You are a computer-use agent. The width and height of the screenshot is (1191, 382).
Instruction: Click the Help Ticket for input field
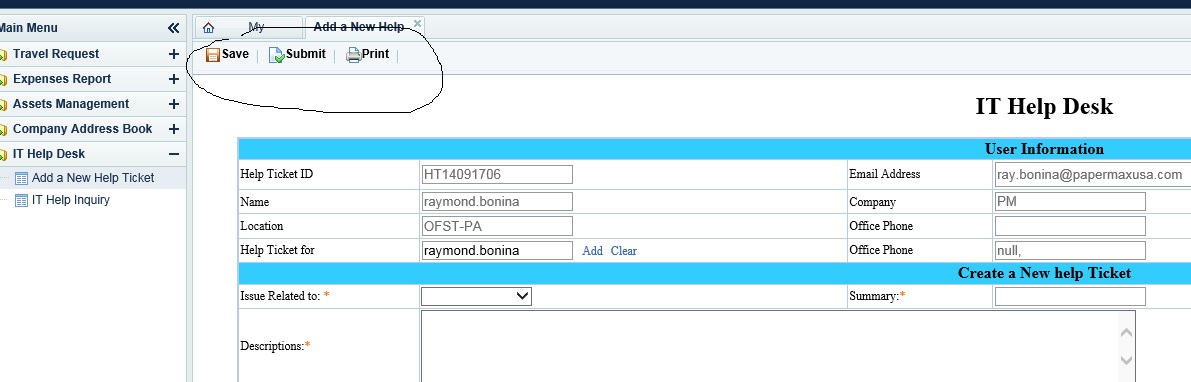coord(497,251)
